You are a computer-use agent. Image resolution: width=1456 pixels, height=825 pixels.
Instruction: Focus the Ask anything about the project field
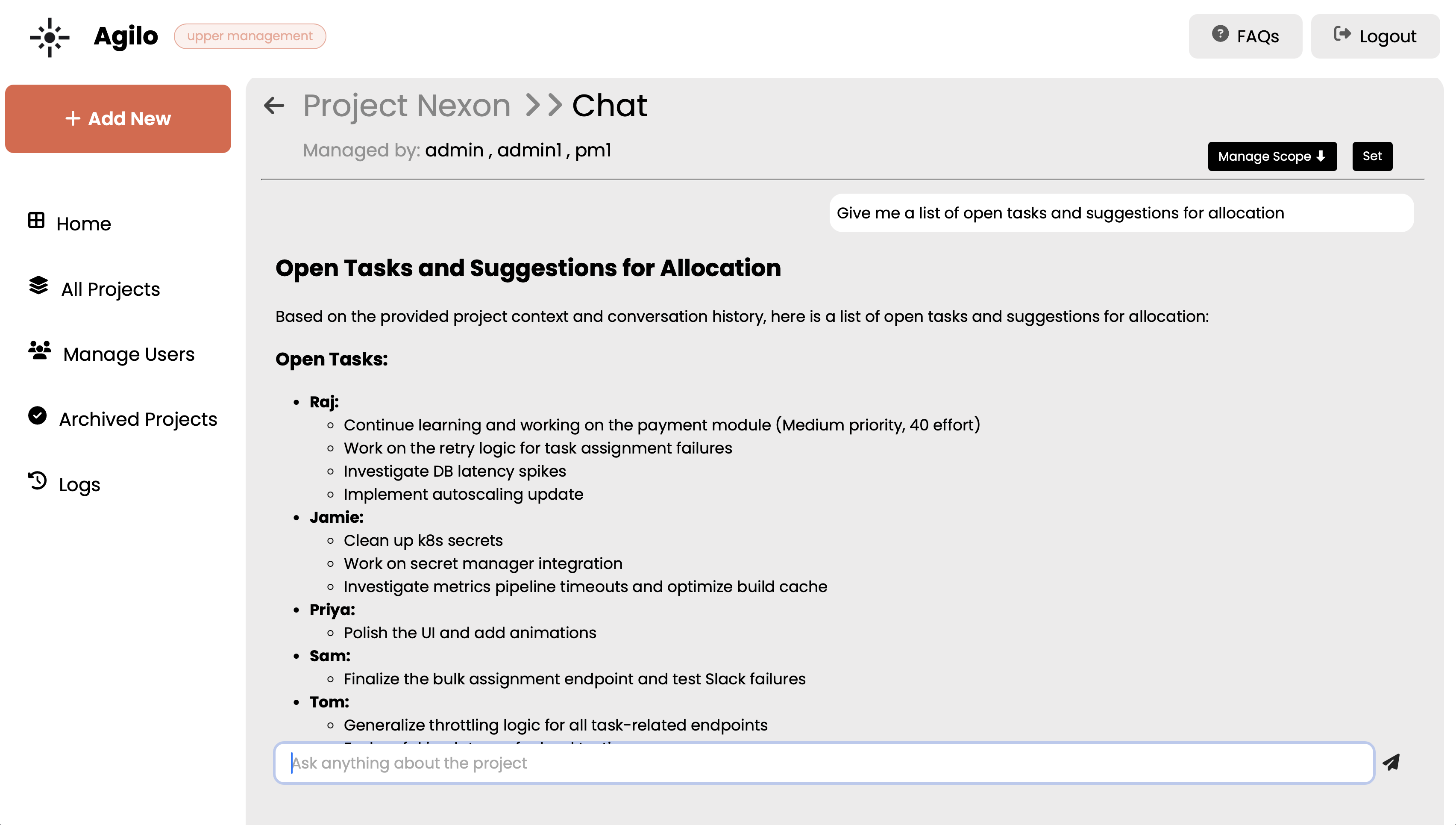click(824, 763)
